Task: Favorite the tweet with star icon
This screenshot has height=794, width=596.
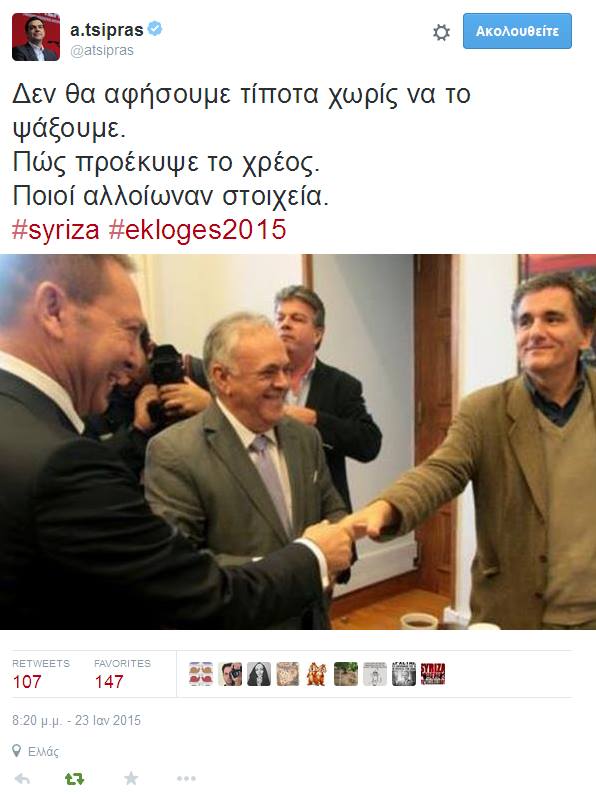Action: click(x=131, y=778)
